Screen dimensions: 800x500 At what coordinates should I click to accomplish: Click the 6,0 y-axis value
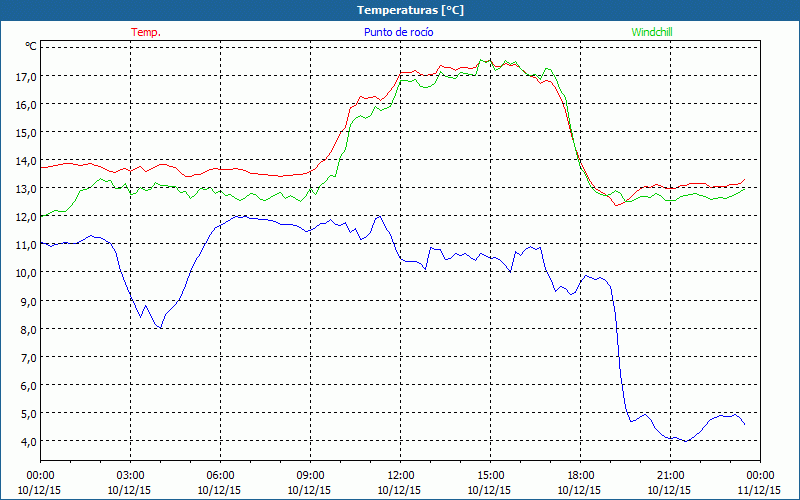(29, 385)
